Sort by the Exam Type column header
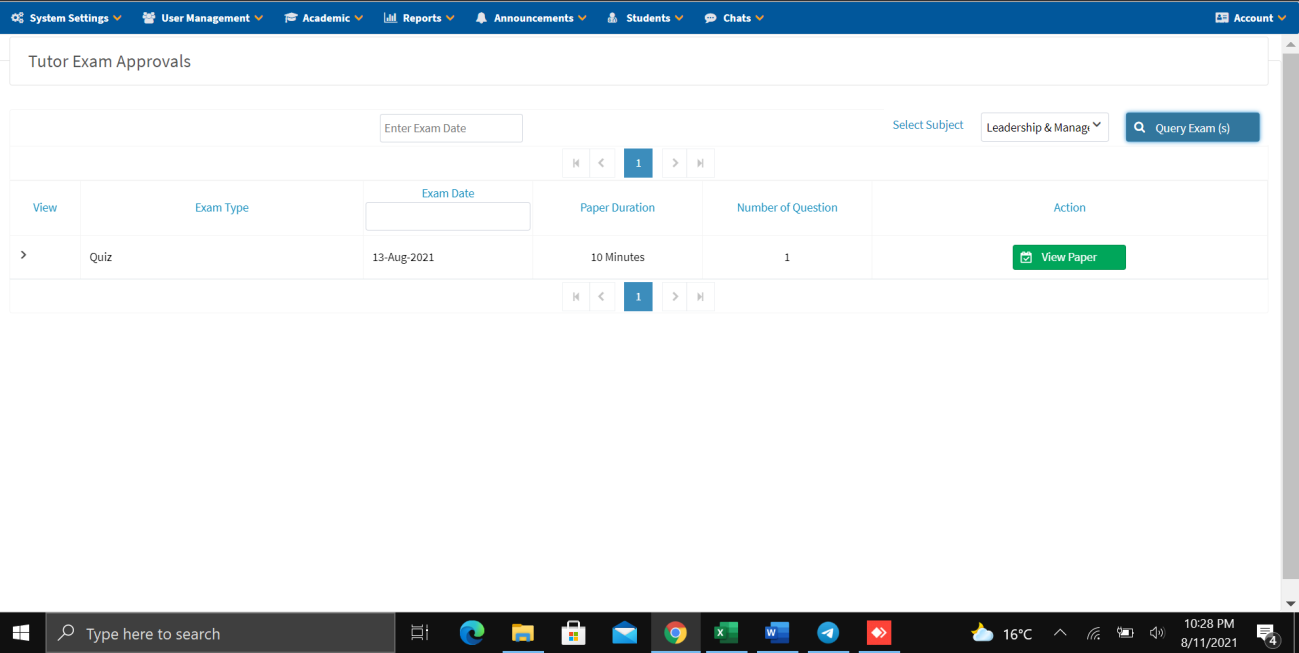The width and height of the screenshot is (1299, 653). [x=222, y=208]
